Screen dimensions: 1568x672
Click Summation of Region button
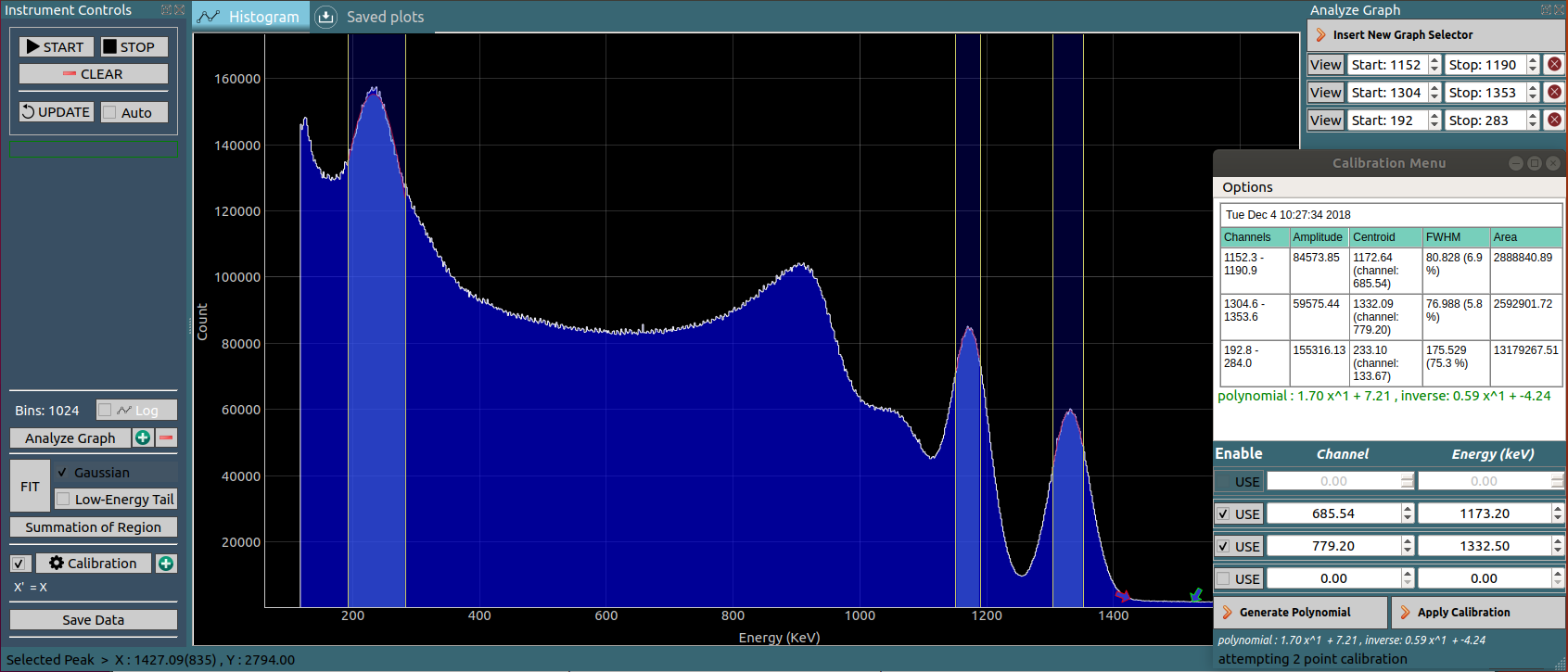pos(94,527)
